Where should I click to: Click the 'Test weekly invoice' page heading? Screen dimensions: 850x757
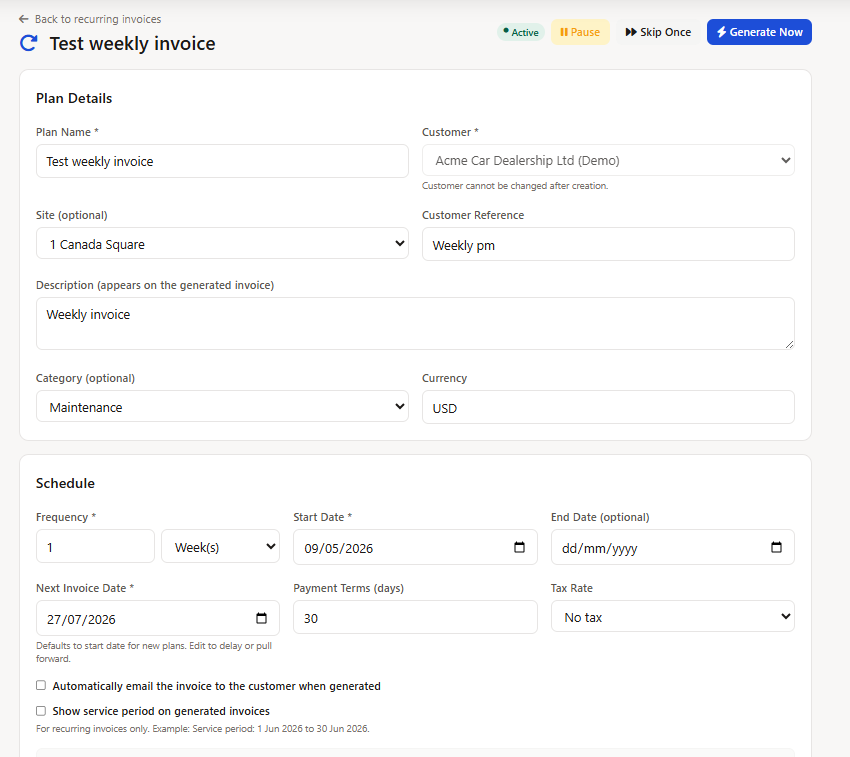[x=132, y=43]
